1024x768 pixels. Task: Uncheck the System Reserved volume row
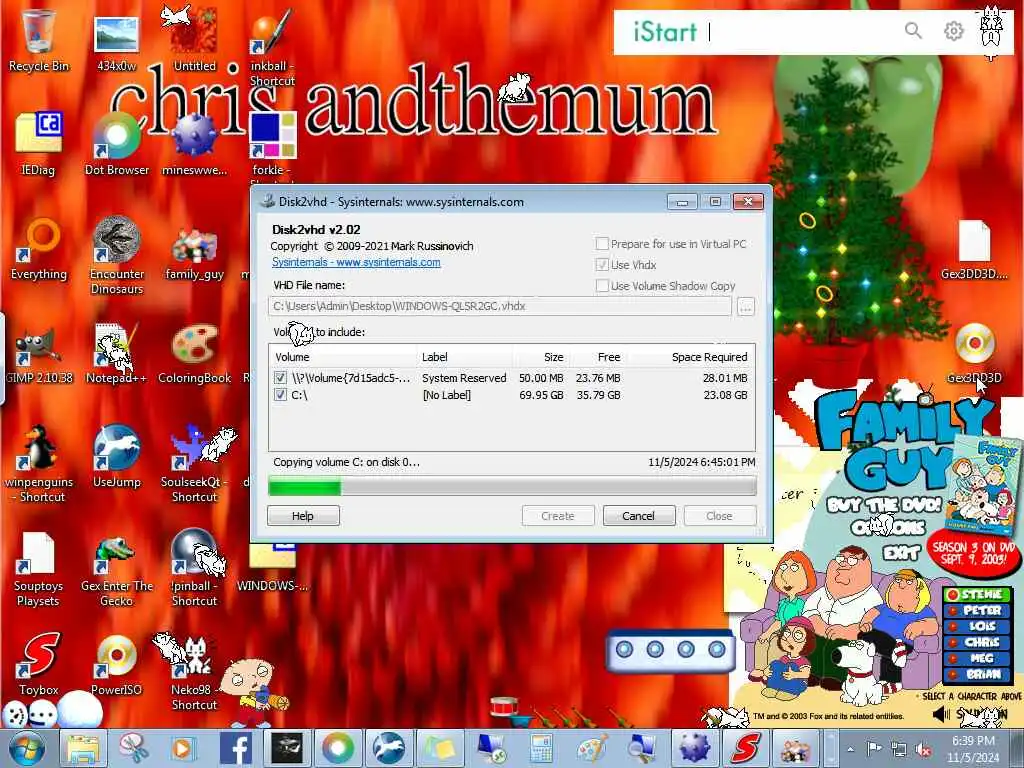click(280, 377)
